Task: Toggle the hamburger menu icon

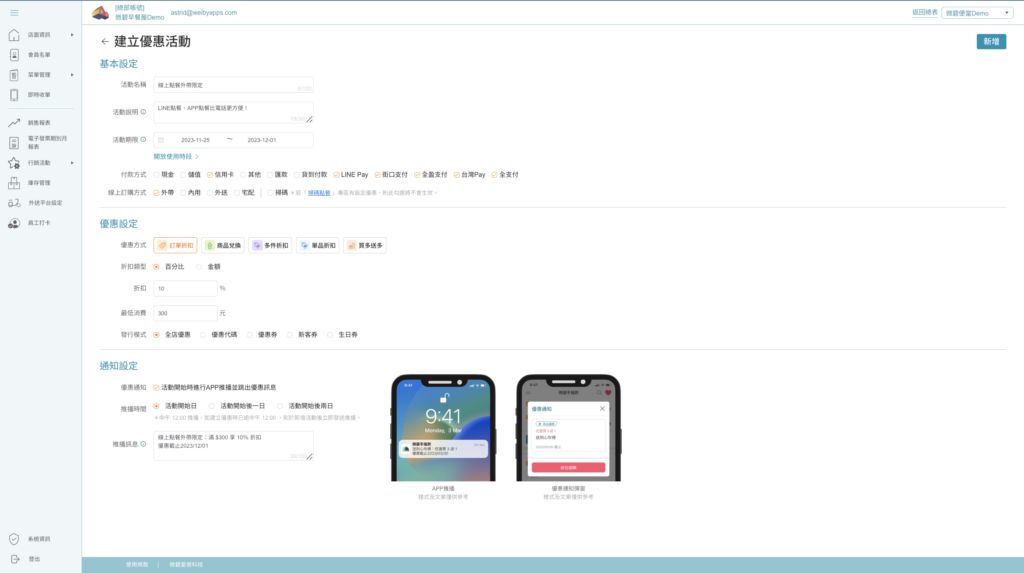Action: click(x=14, y=12)
